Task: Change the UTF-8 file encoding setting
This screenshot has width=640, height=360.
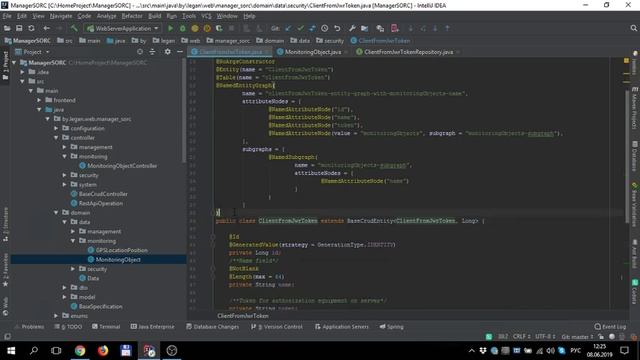Action: tap(546, 337)
